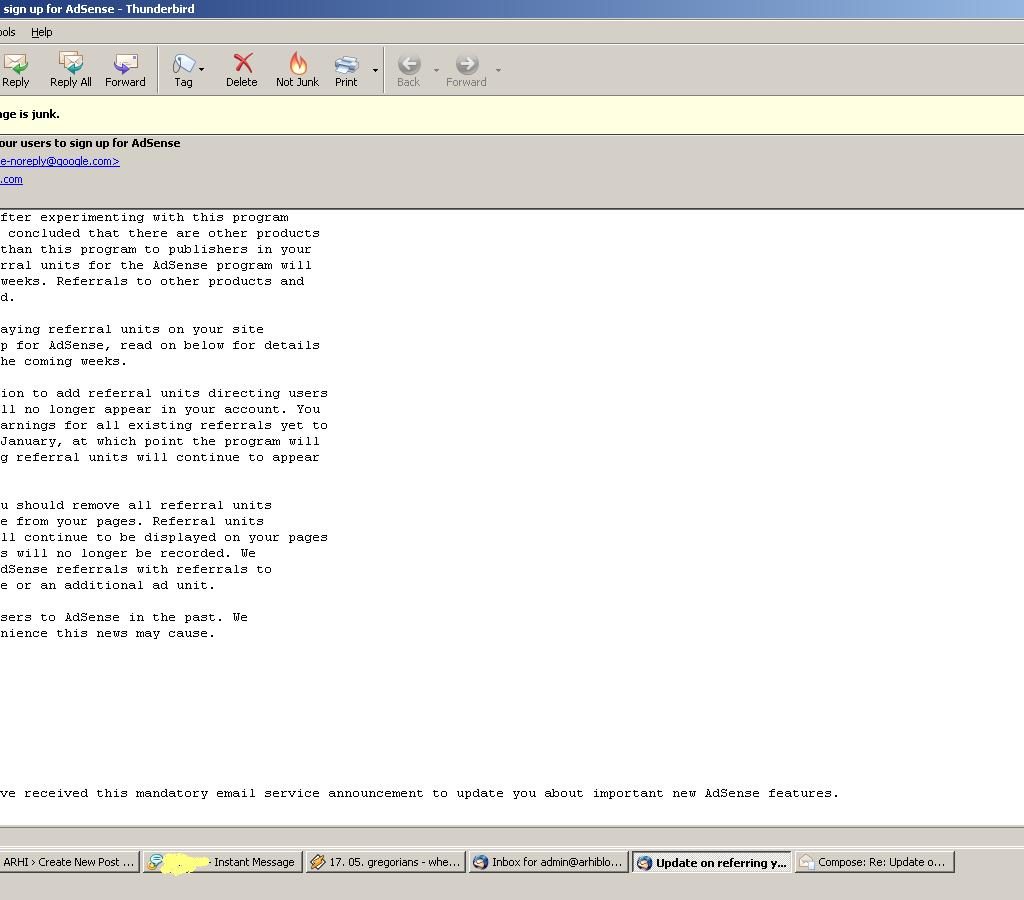The width and height of the screenshot is (1024, 900).
Task: Open the Forward history dropdown arrow
Action: (498, 70)
